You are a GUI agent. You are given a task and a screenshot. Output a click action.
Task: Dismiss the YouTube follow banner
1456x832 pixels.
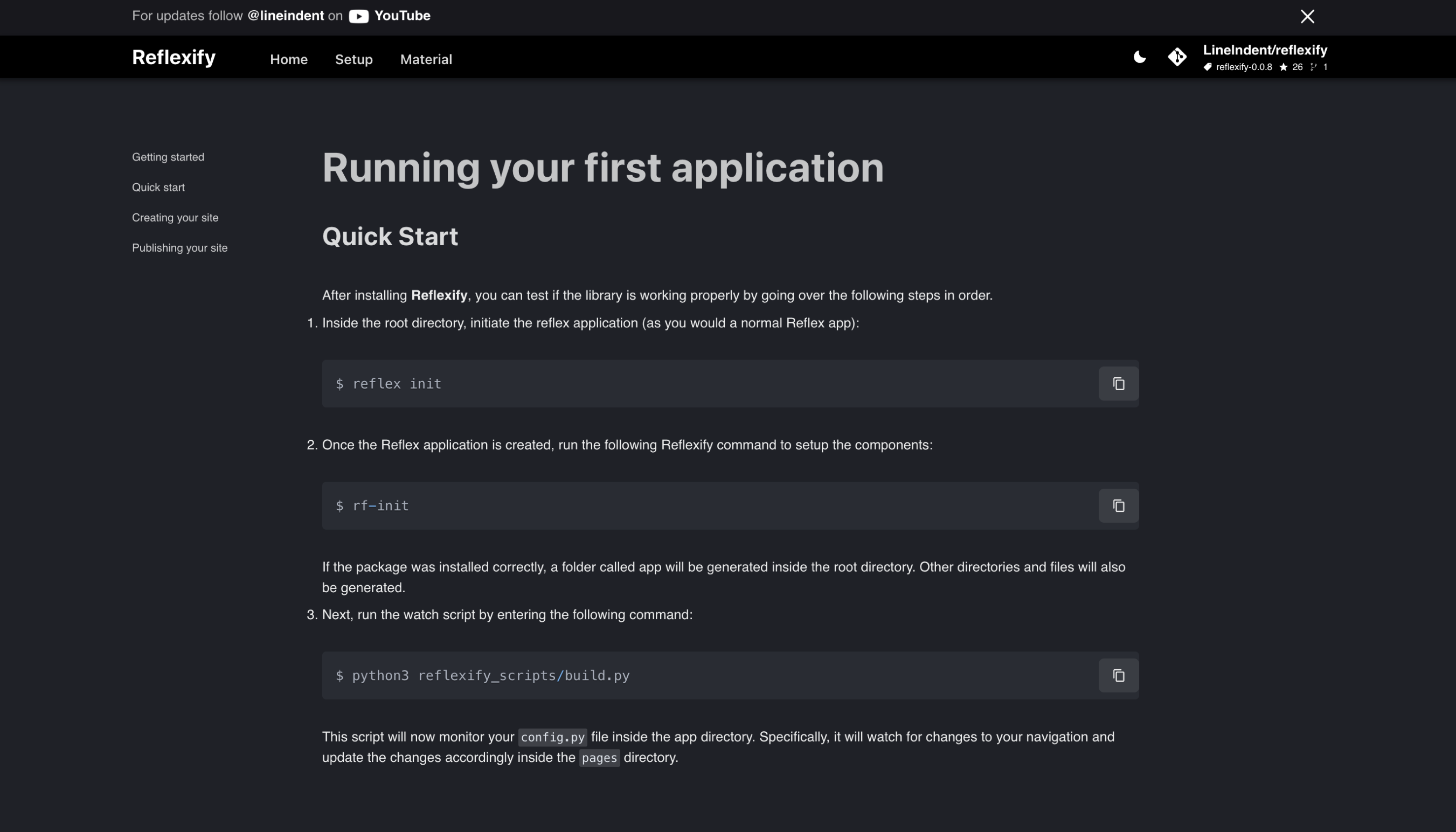[1307, 16]
